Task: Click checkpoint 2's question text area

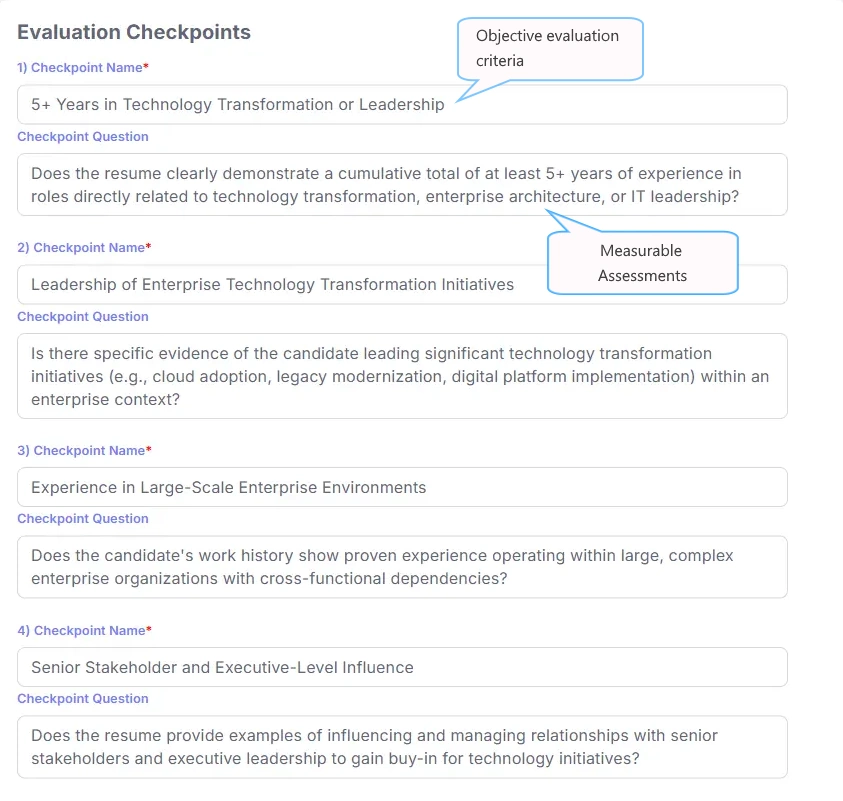Action: click(400, 376)
